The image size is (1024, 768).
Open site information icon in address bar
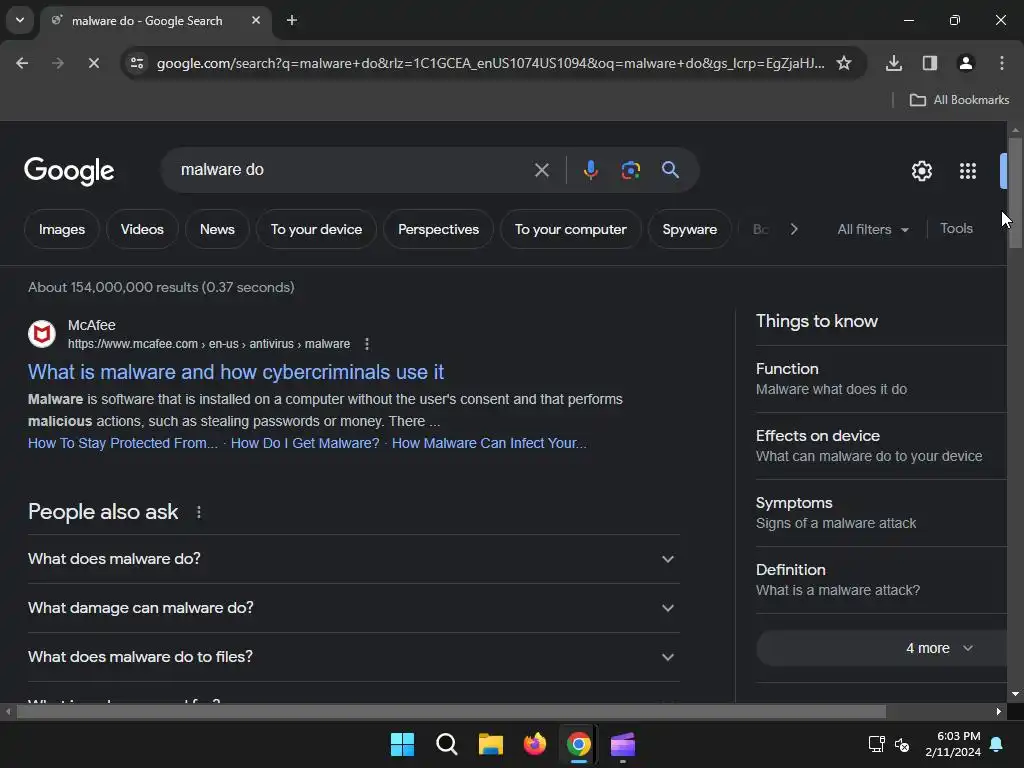pos(137,63)
